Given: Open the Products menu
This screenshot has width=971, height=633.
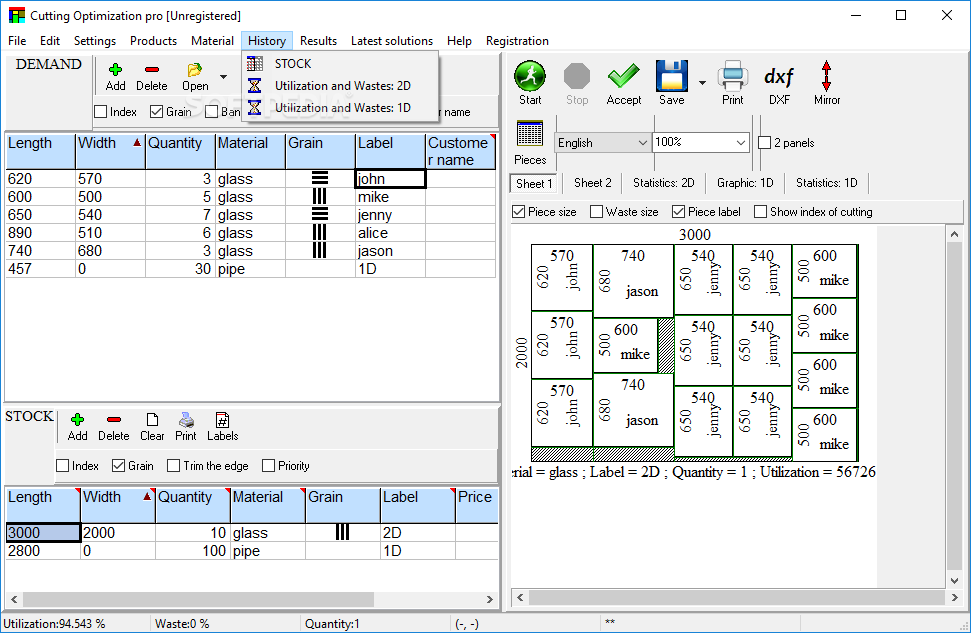Looking at the screenshot, I should coord(153,41).
